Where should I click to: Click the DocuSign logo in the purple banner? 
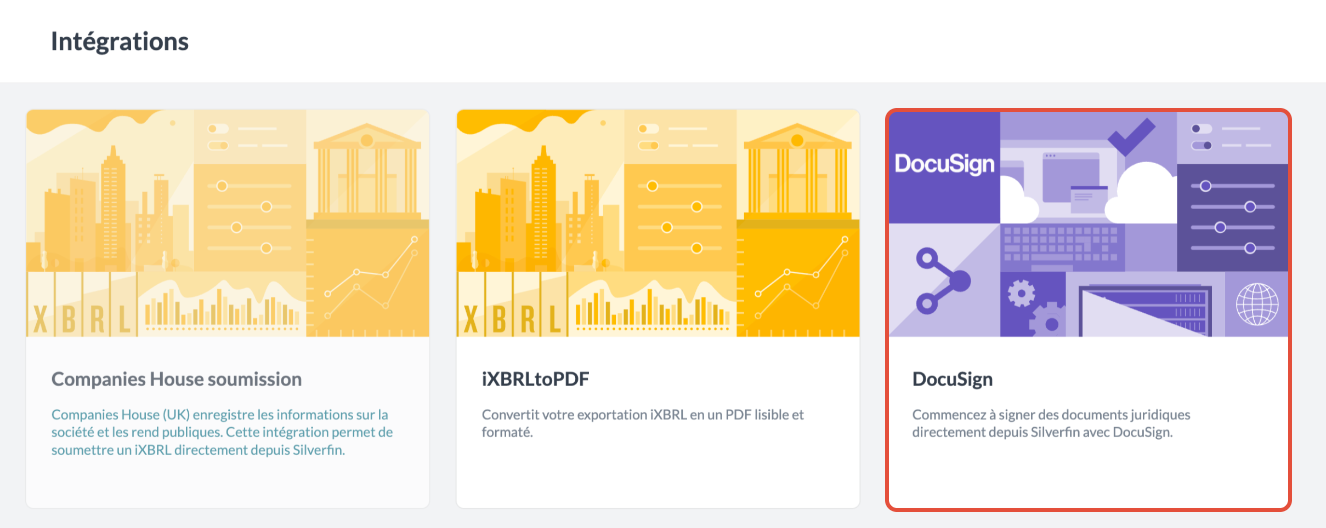click(944, 163)
